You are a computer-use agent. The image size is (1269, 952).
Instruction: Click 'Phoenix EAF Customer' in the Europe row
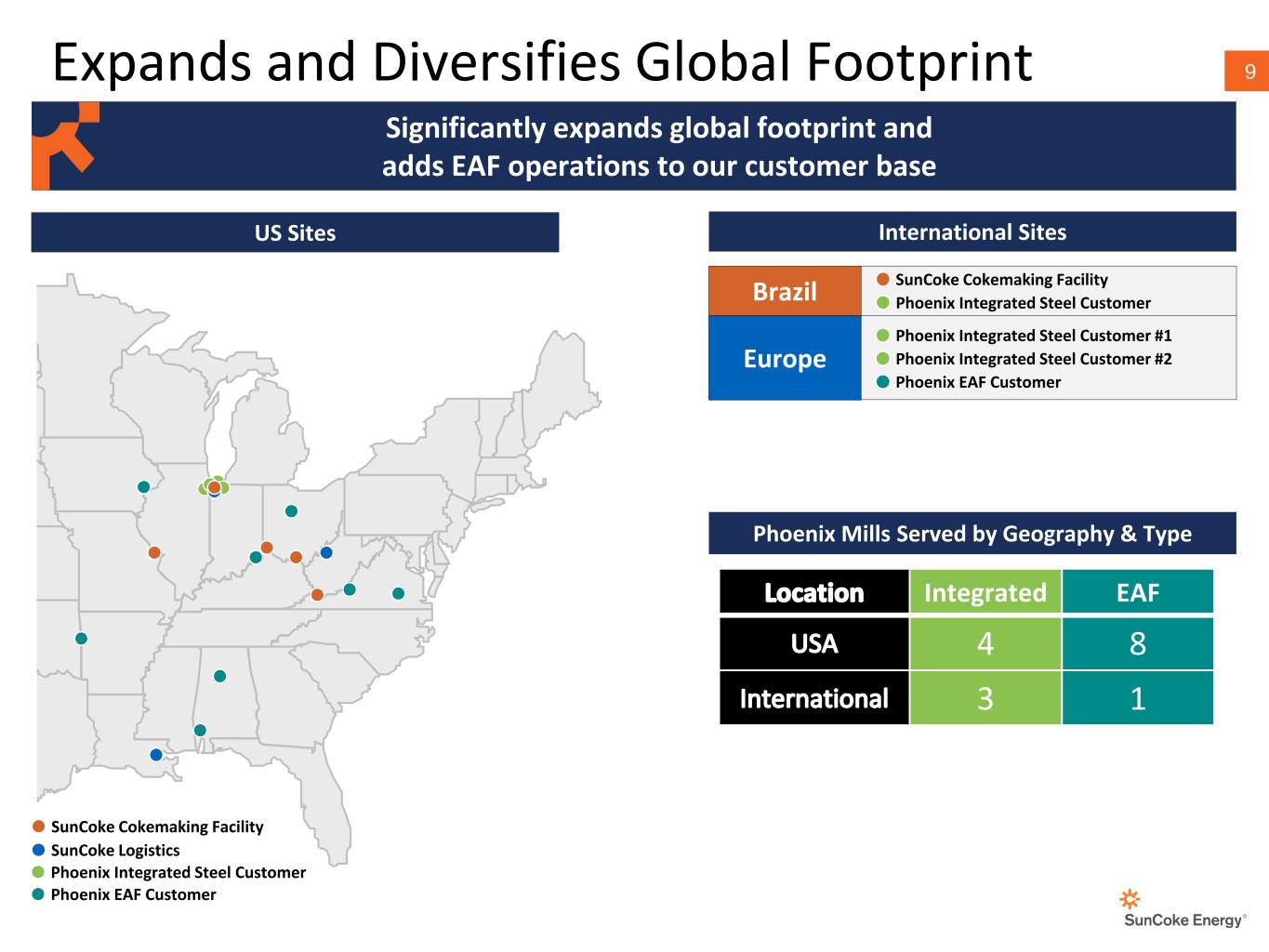point(978,382)
